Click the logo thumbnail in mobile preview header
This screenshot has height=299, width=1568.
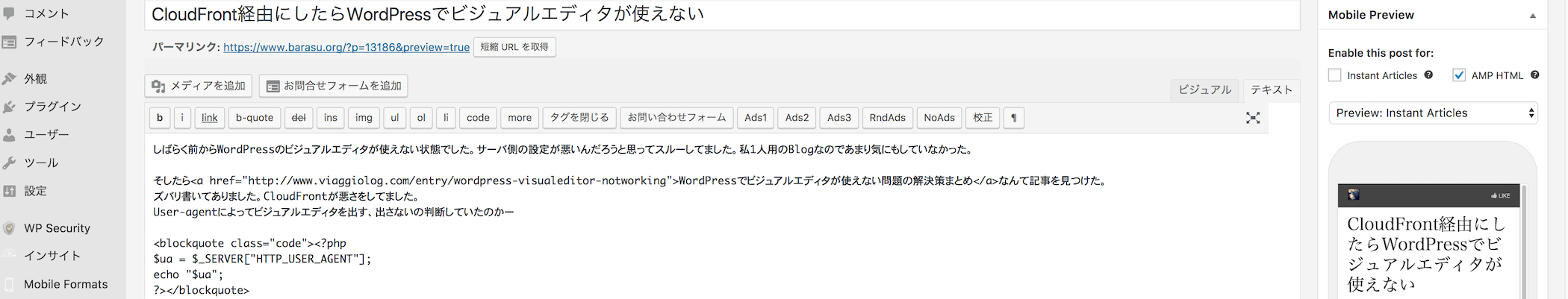click(x=1354, y=195)
